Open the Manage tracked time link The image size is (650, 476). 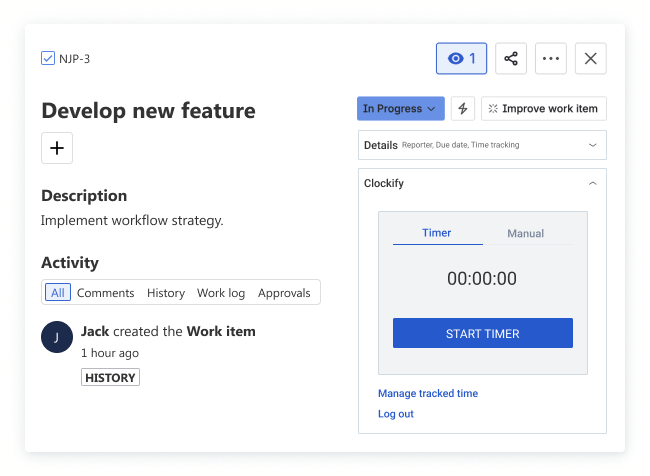coord(428,393)
